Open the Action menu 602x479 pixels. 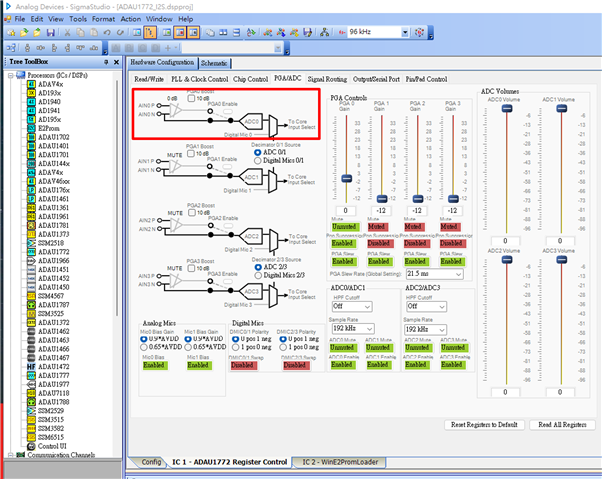pos(131,19)
